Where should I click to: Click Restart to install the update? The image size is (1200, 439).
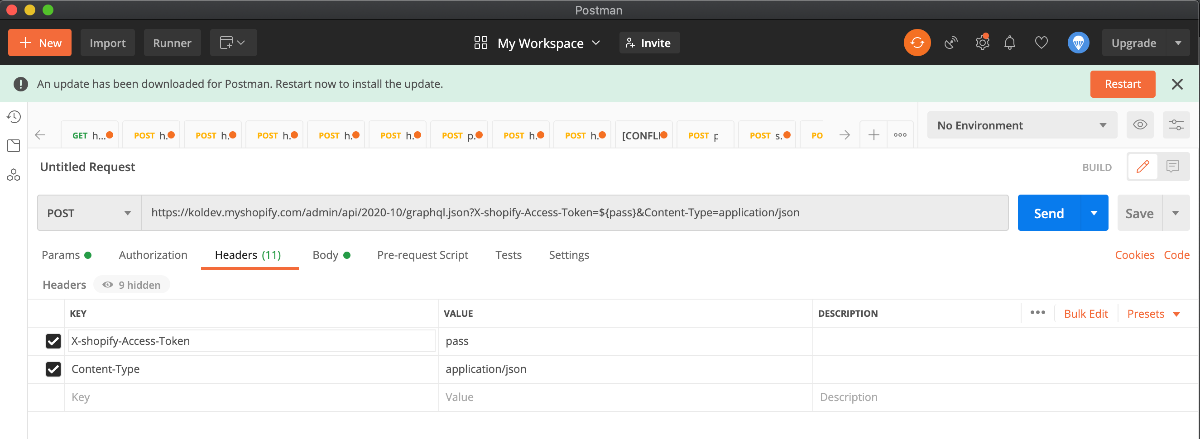1122,84
